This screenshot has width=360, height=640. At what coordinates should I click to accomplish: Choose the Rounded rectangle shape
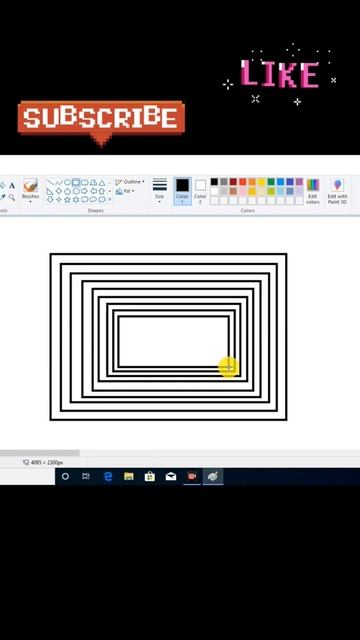pyautogui.click(x=84, y=182)
